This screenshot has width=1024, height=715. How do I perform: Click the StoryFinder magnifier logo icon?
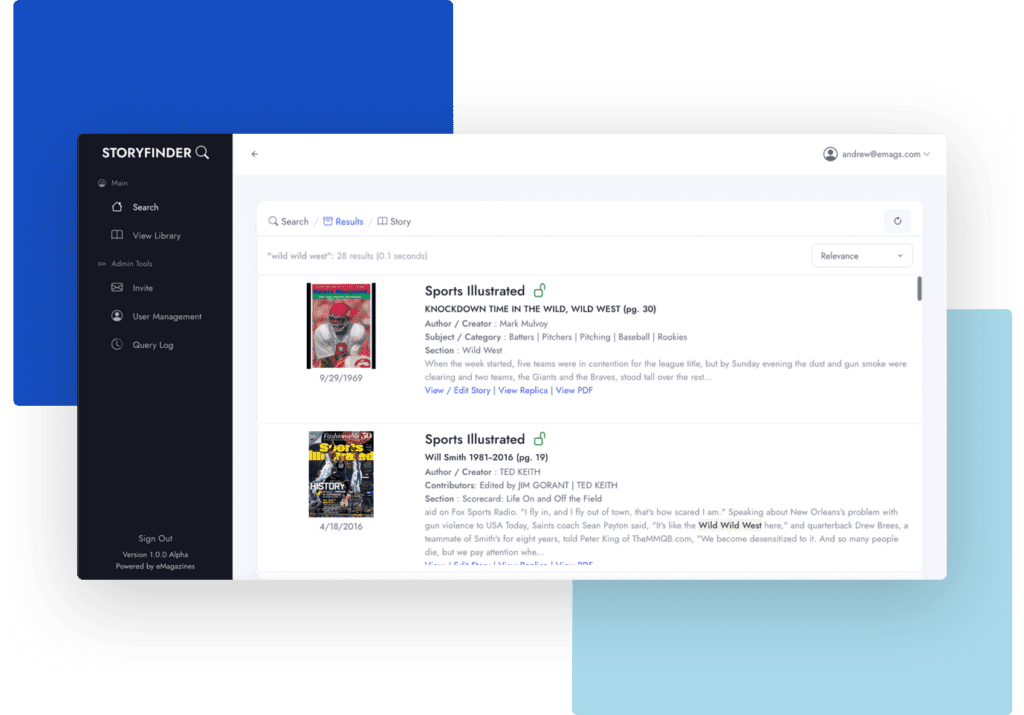coord(202,153)
